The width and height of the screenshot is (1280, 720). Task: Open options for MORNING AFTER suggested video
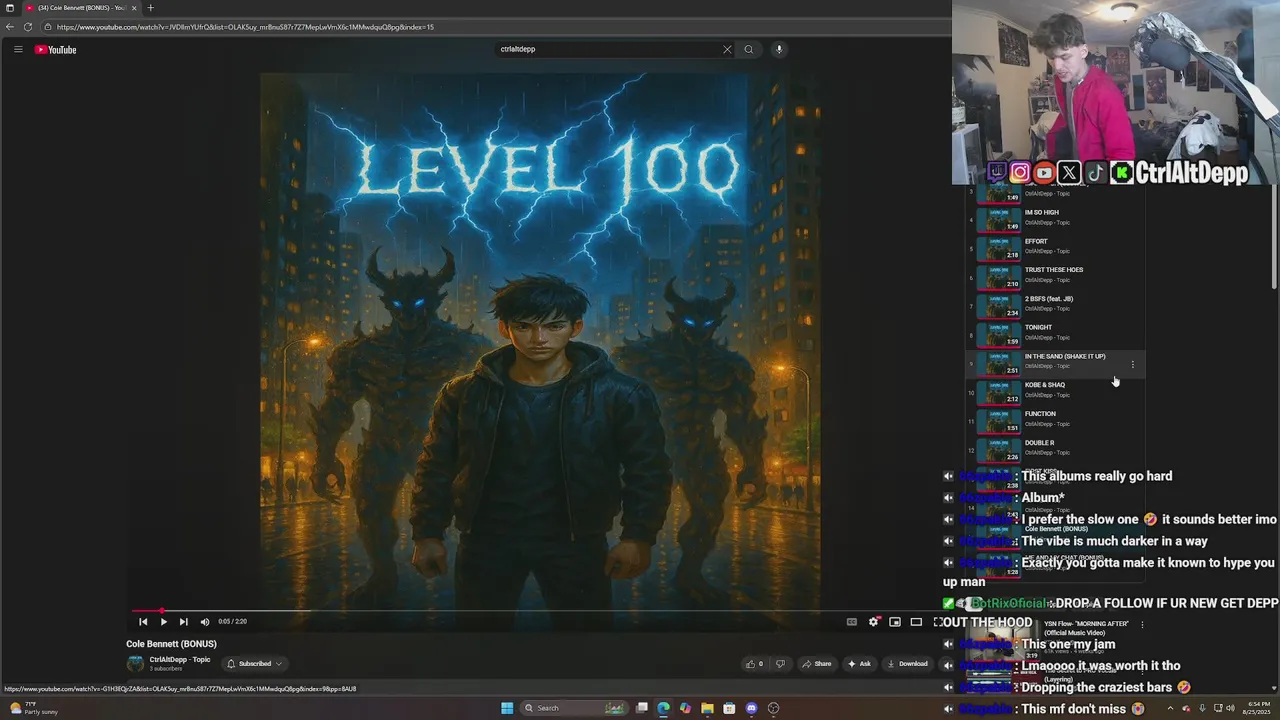coord(1142,625)
